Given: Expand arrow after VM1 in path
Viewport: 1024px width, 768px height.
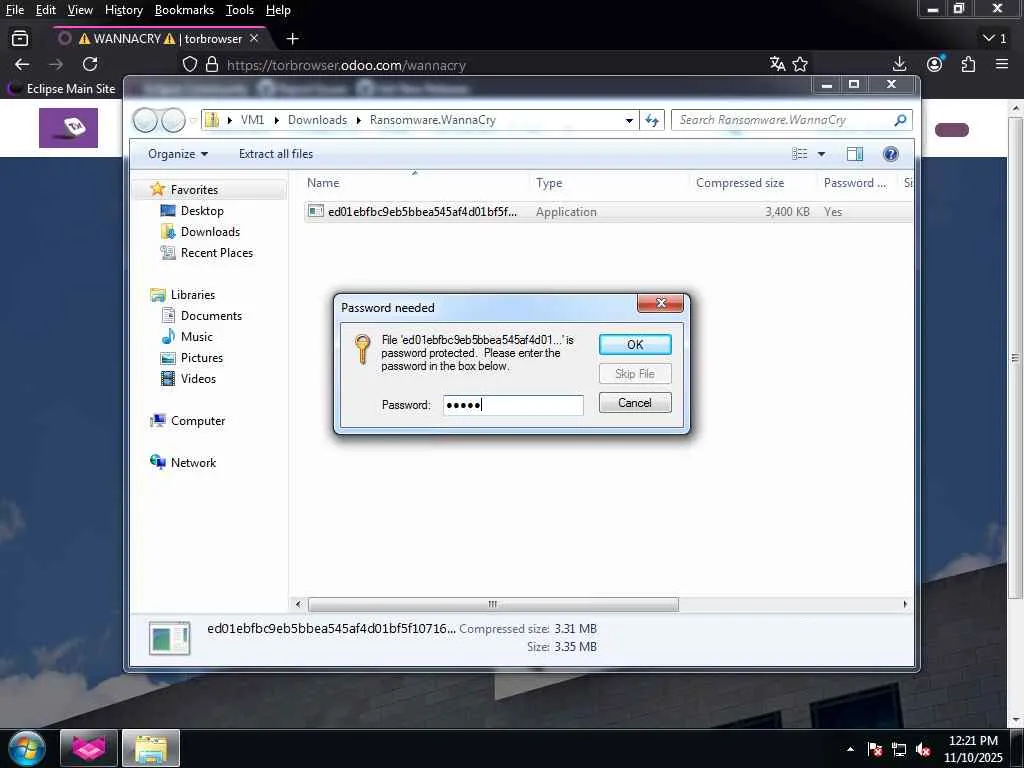Looking at the screenshot, I should coord(276,120).
